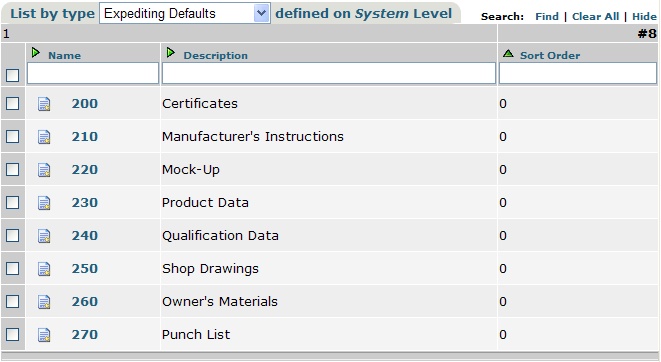The height and width of the screenshot is (362, 661).
Task: Open document icon for row 200
Action: click(44, 104)
